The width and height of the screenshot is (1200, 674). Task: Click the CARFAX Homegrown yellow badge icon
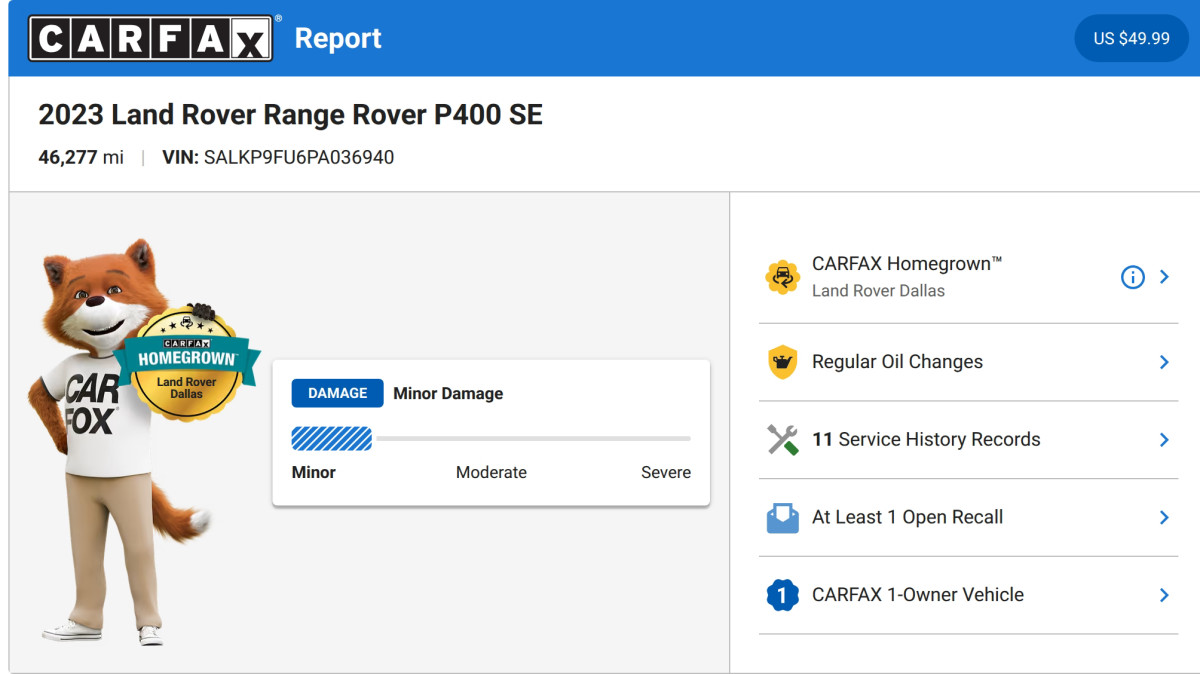[782, 277]
